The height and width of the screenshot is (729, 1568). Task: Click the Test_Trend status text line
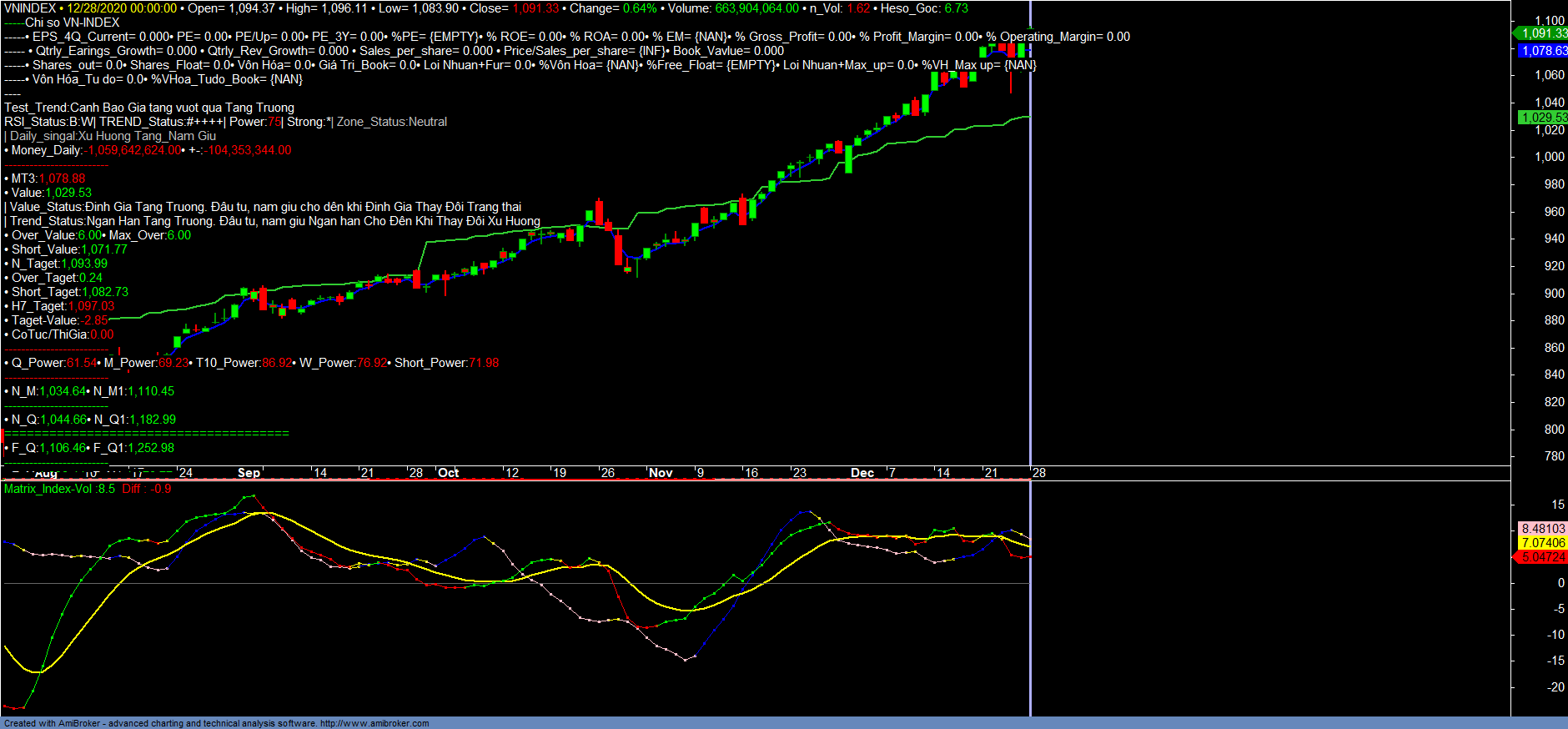point(148,108)
